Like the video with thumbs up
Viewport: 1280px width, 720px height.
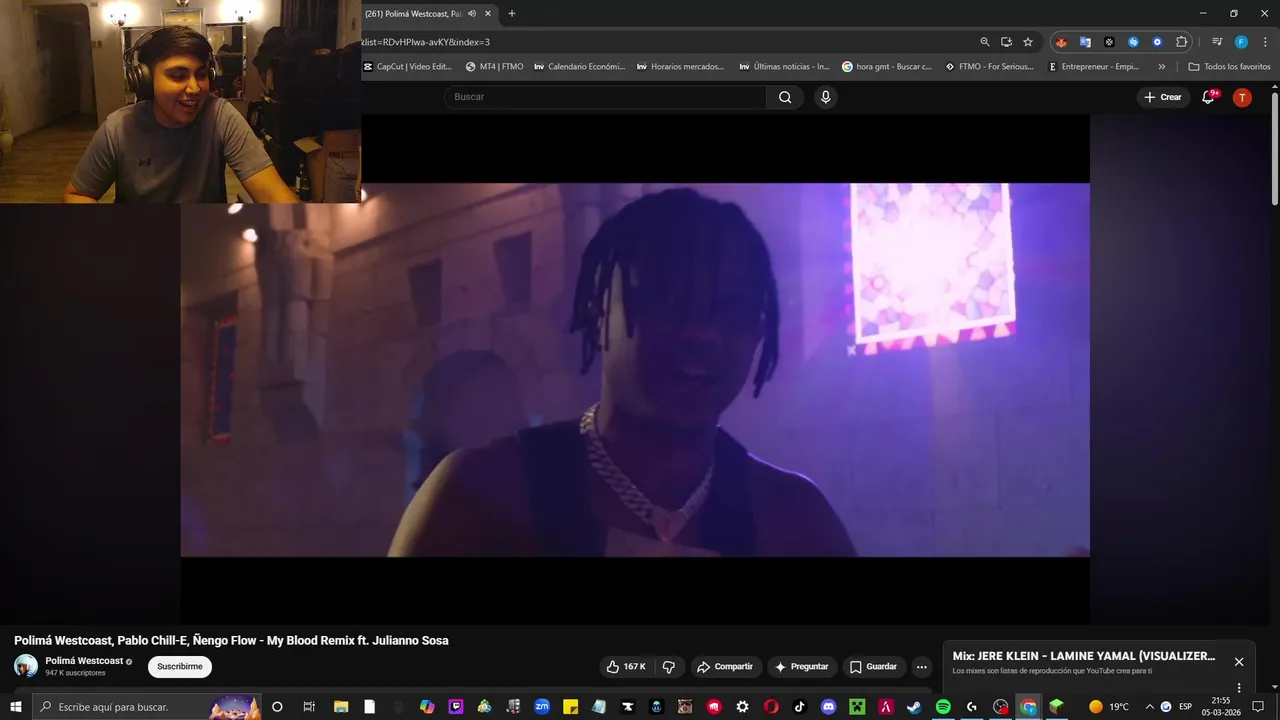(x=626, y=667)
